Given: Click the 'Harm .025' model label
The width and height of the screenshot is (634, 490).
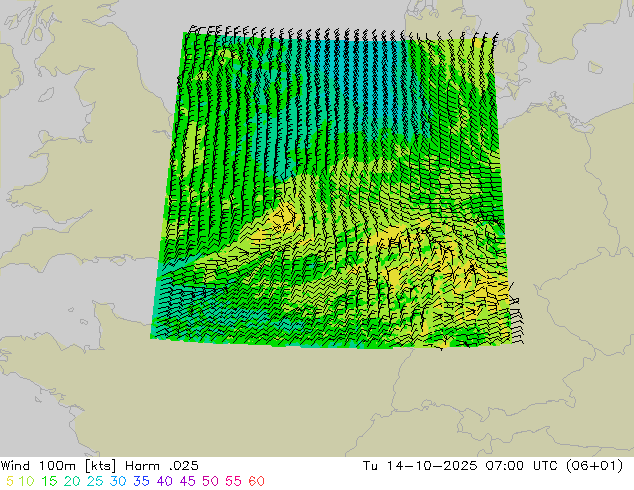Looking at the screenshot, I should click(162, 466).
